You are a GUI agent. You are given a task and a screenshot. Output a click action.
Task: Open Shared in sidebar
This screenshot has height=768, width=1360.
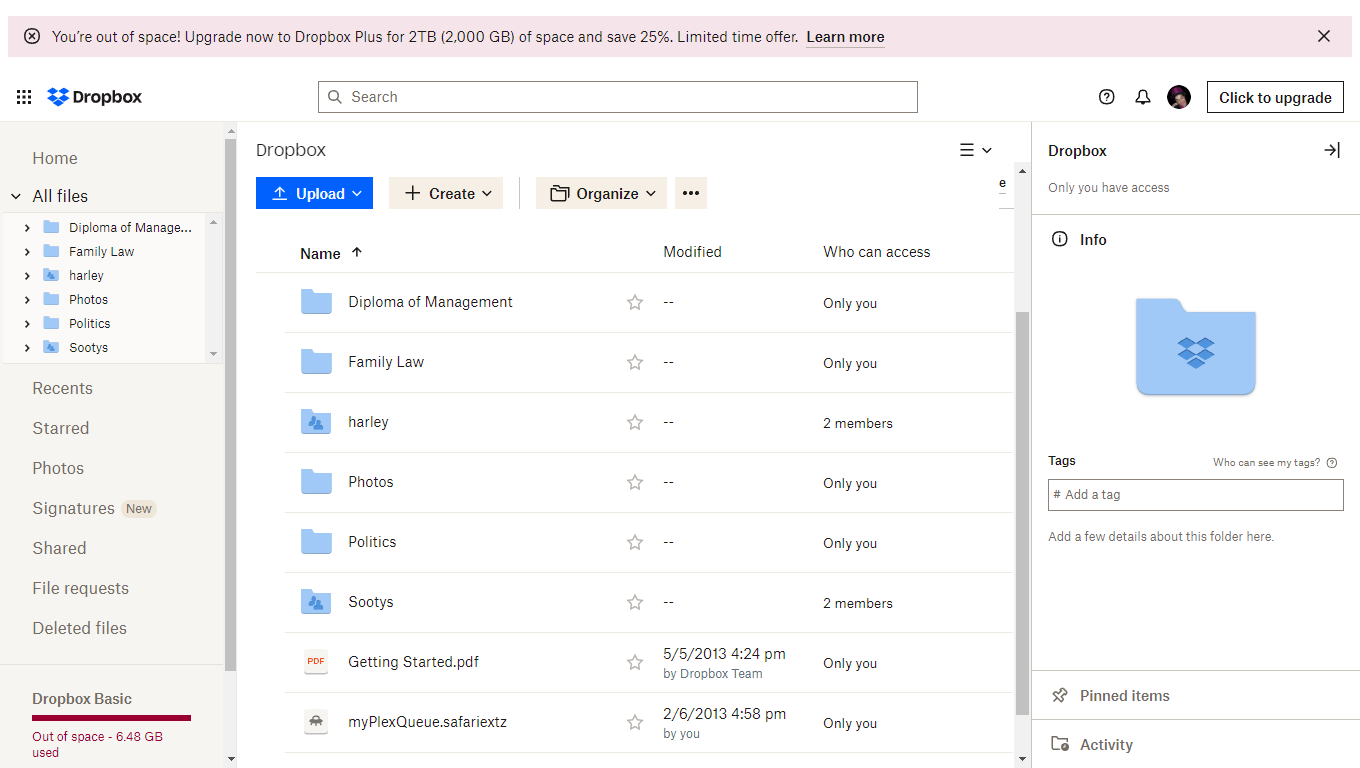pyautogui.click(x=59, y=548)
